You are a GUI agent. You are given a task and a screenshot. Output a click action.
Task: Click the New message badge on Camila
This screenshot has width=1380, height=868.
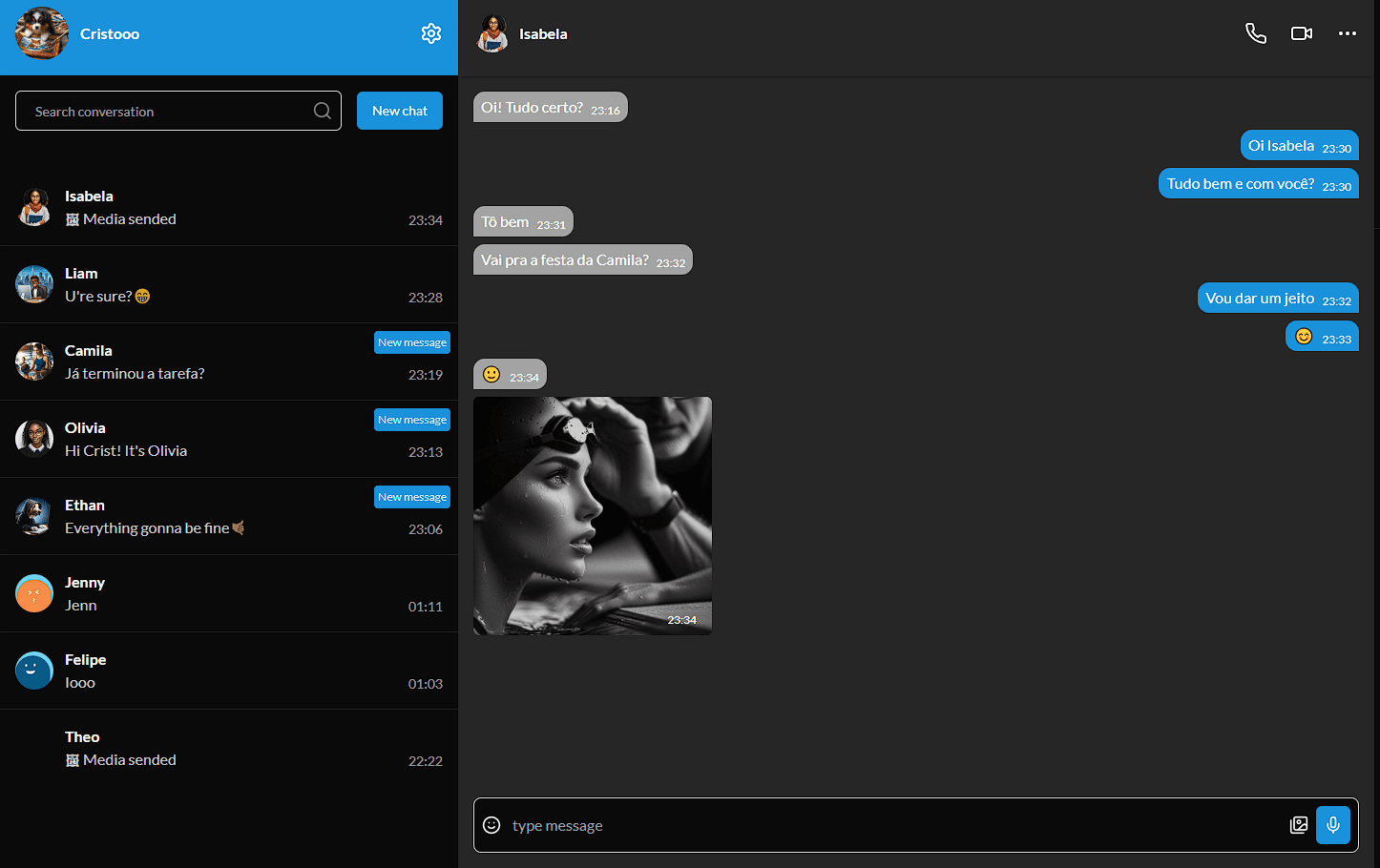pyautogui.click(x=412, y=342)
